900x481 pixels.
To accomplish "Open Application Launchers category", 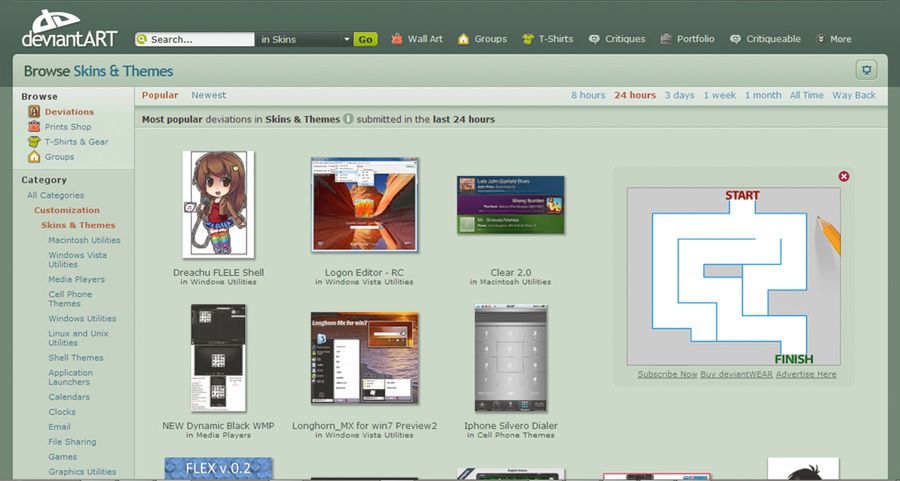I will click(70, 377).
